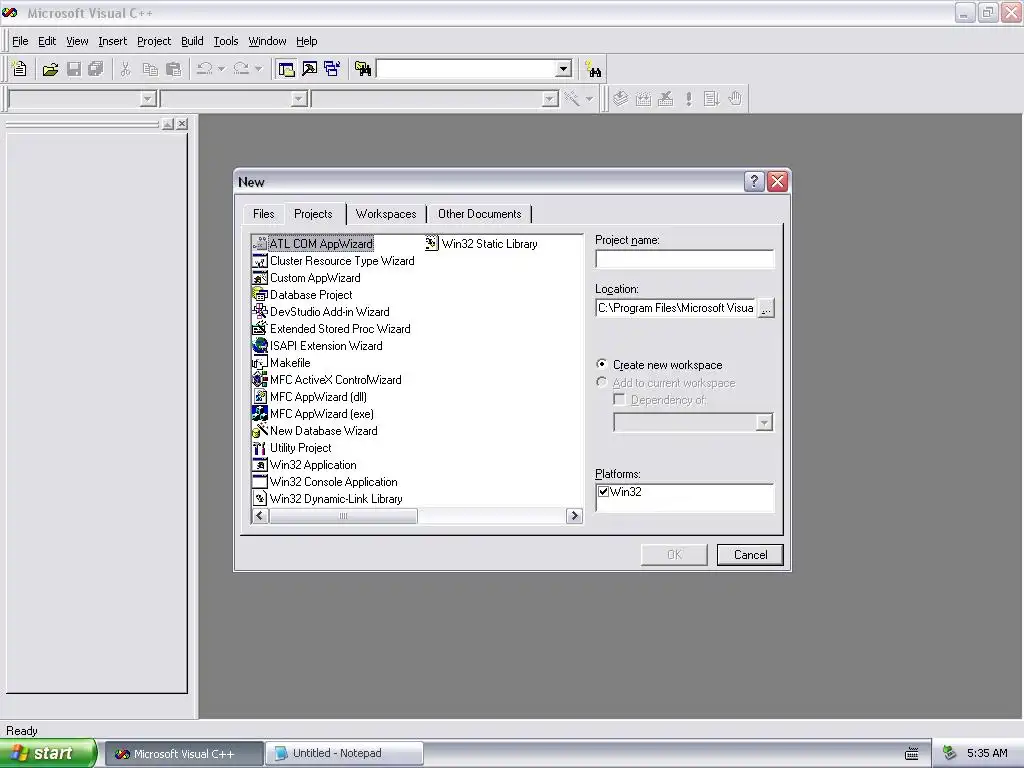Click the Save diskette toolbar icon
This screenshot has height=768, width=1024.
click(x=74, y=69)
